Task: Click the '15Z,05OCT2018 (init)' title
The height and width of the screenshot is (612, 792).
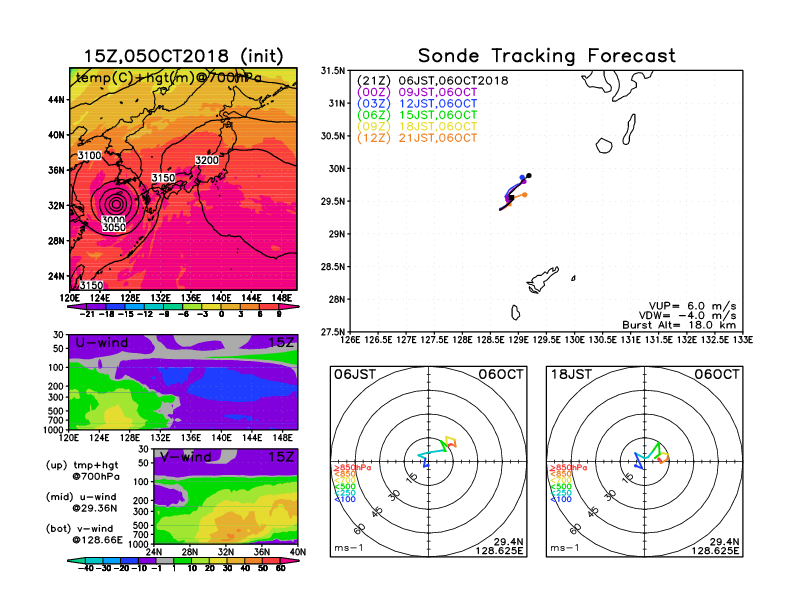Action: [x=183, y=56]
